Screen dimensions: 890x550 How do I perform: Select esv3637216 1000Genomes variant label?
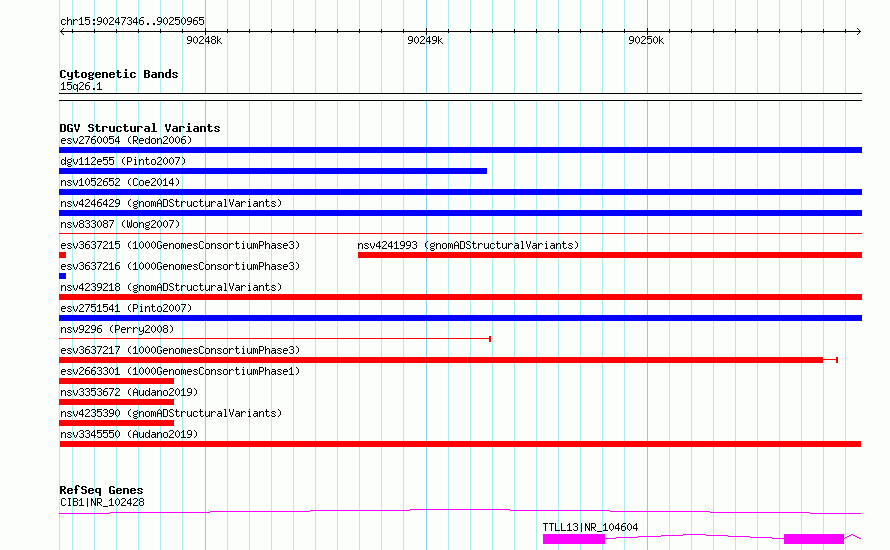click(180, 266)
